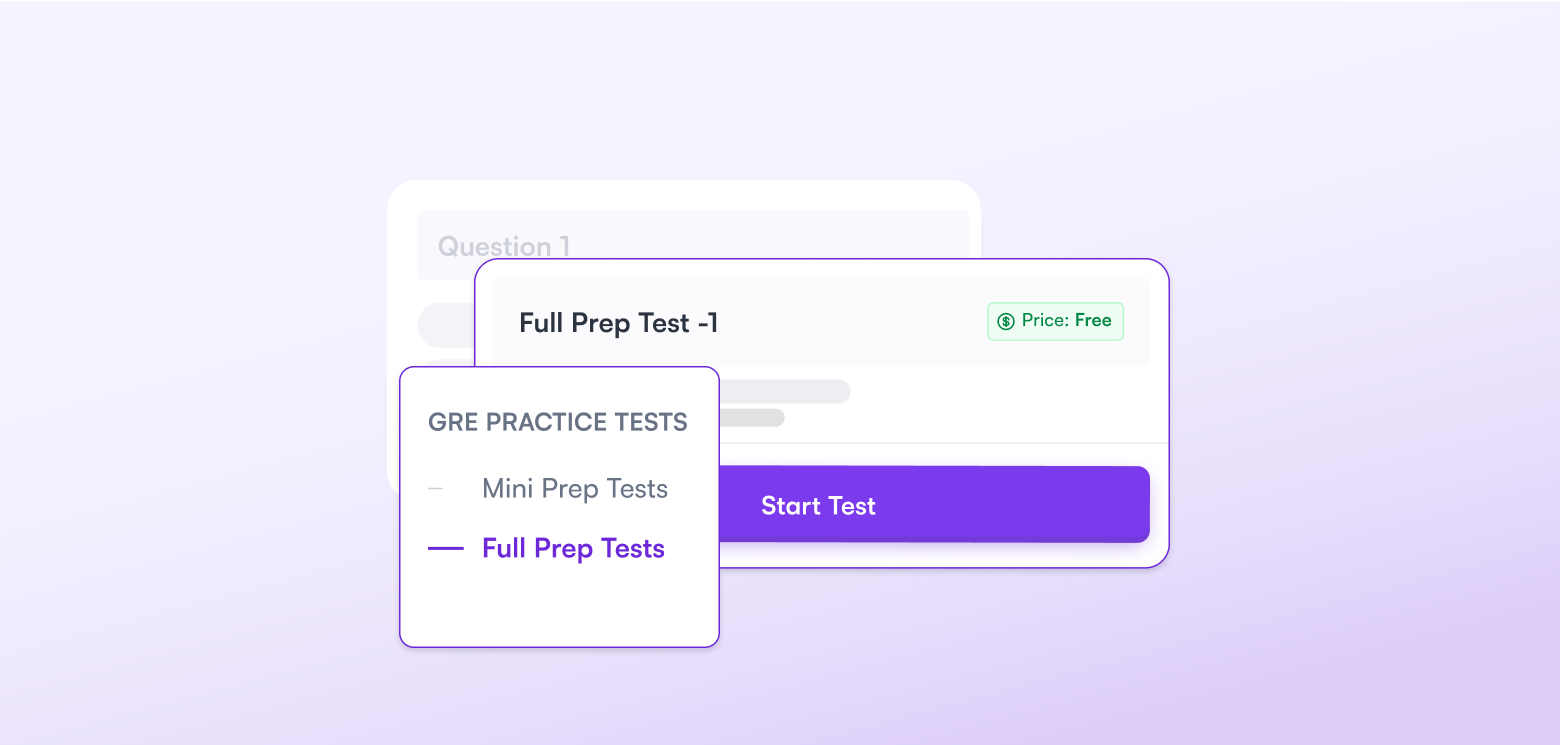Image resolution: width=1560 pixels, height=745 pixels.
Task: Click the purple line beside Full Prep Tests
Action: pos(445,548)
